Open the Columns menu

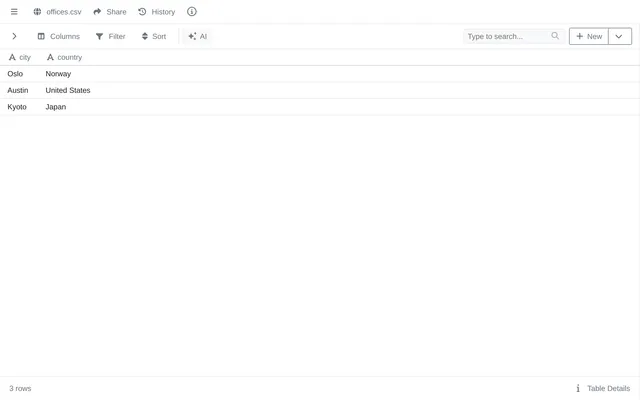59,36
